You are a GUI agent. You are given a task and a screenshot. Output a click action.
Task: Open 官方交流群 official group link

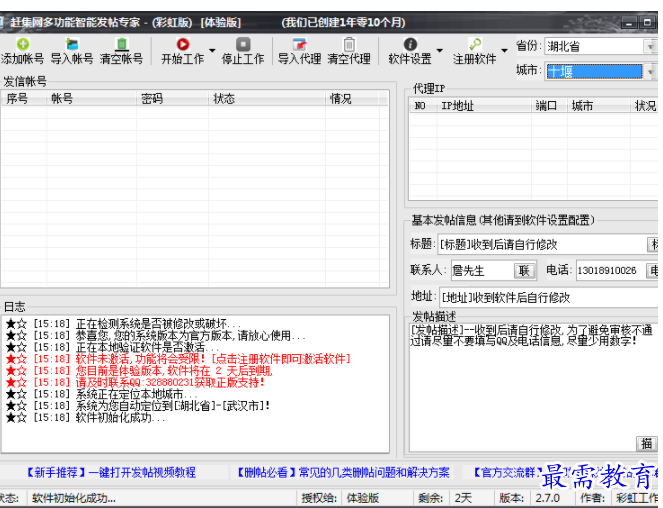pyautogui.click(x=507, y=472)
